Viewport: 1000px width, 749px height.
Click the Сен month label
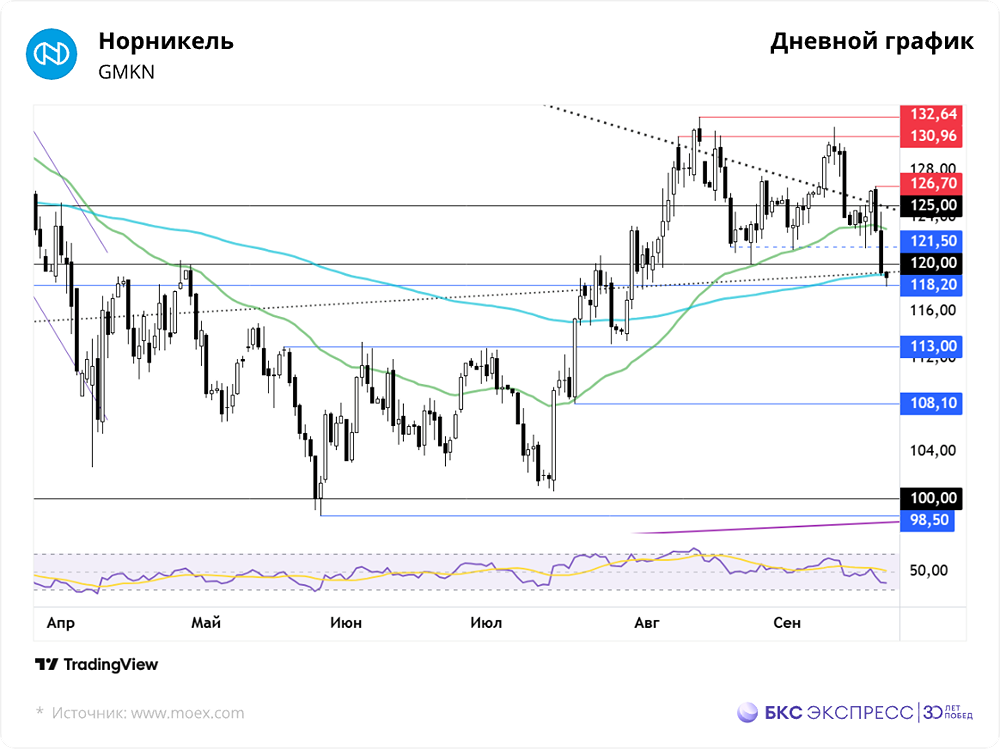pyautogui.click(x=787, y=623)
